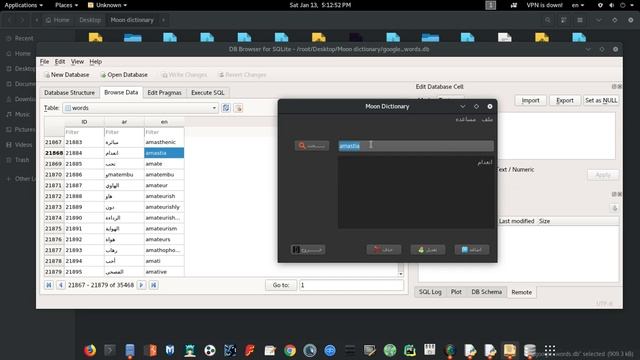Viewport: 640px width, 360px height.
Task: Click the table scrollbar down arrow
Action: pyautogui.click(x=401, y=273)
